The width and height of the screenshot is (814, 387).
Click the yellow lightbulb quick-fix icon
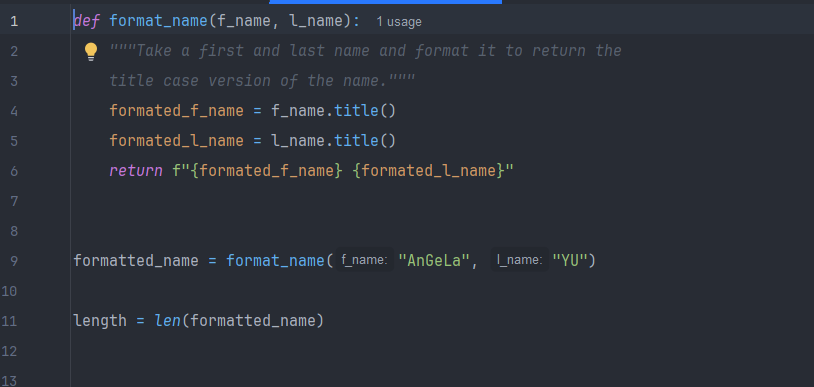point(91,52)
